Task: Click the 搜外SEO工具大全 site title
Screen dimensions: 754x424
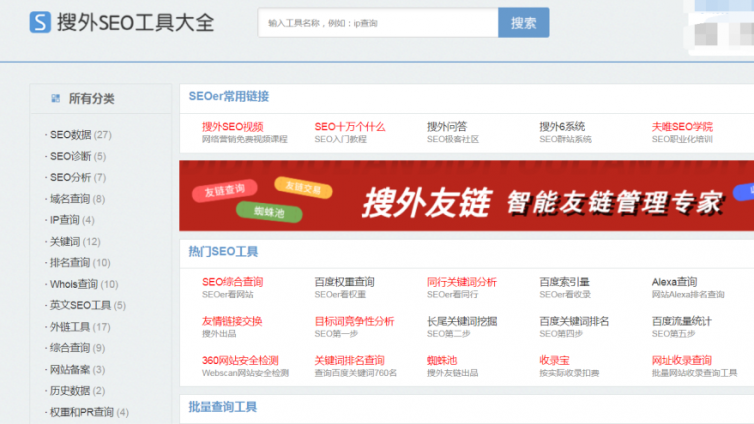Action: tap(135, 23)
